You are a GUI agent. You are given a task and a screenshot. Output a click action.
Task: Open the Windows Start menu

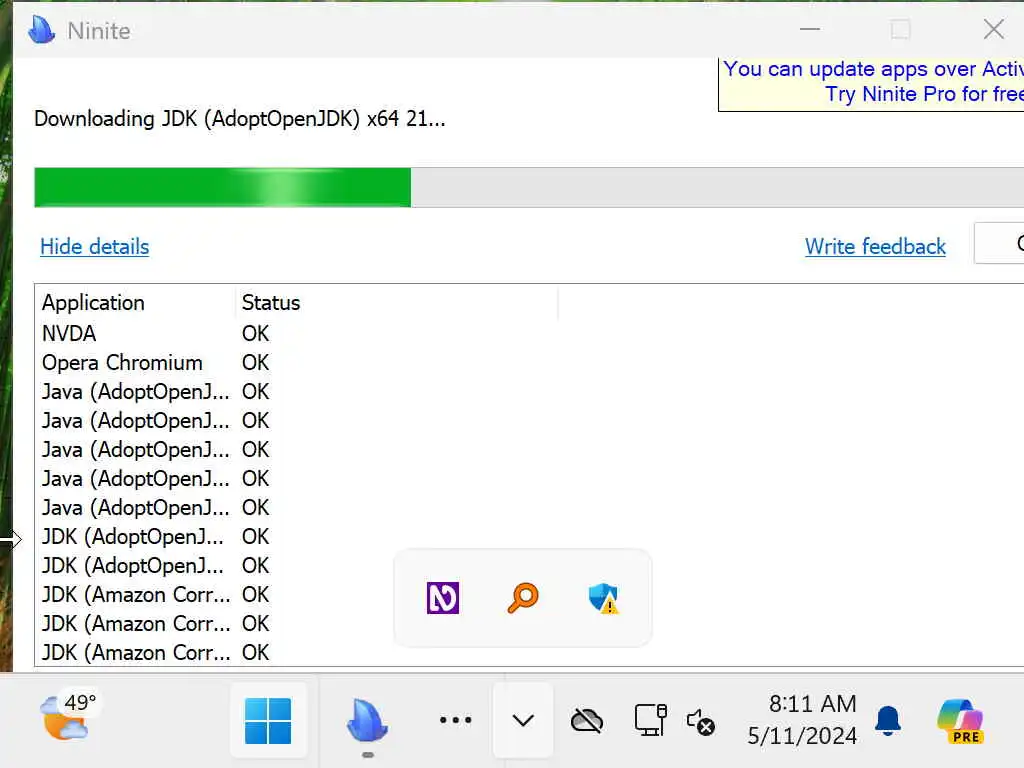click(268, 720)
